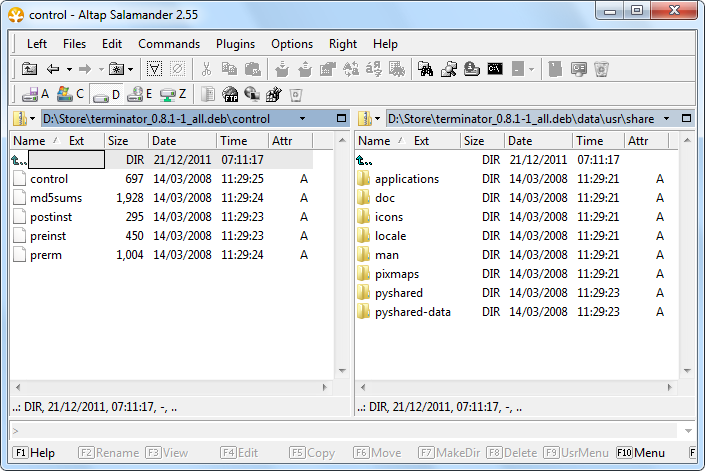
Task: Open the Registry Editor plugin icon
Action: point(274,94)
